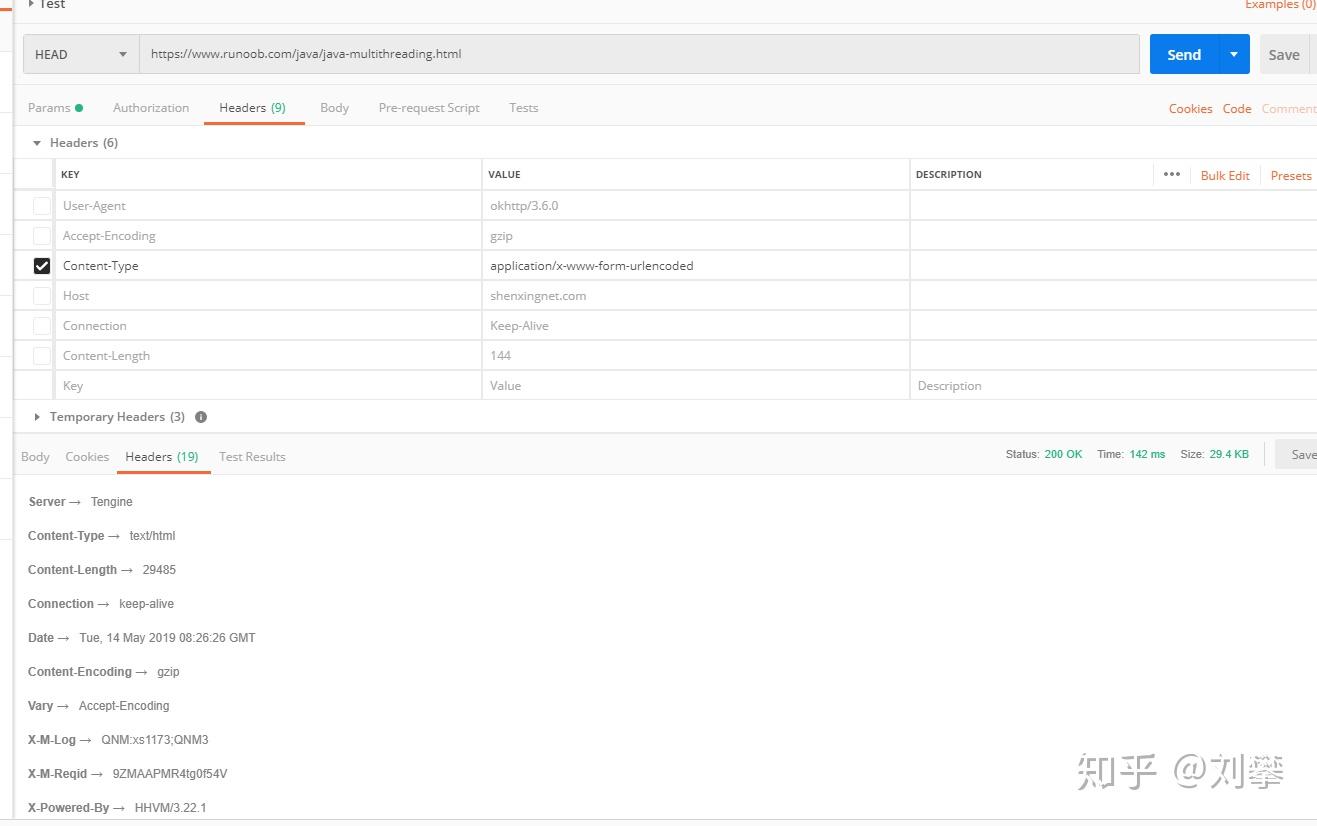Enable the Accept-Encoding header checkbox
Viewport: 1317px width, 826px height.
coord(42,236)
